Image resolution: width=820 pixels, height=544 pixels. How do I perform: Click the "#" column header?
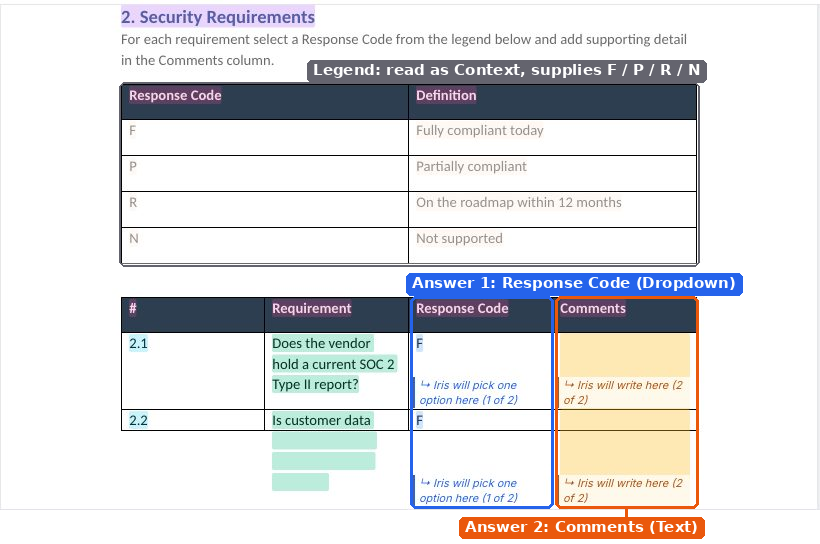pos(132,308)
